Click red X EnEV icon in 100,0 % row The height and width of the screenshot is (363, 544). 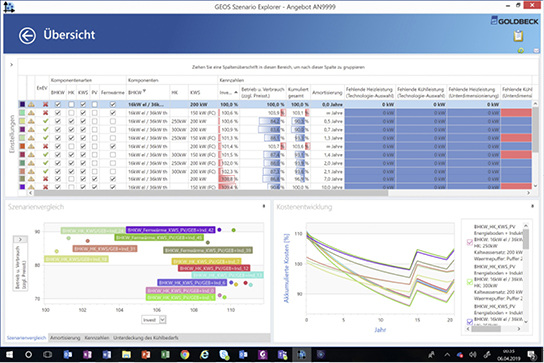pos(45,104)
